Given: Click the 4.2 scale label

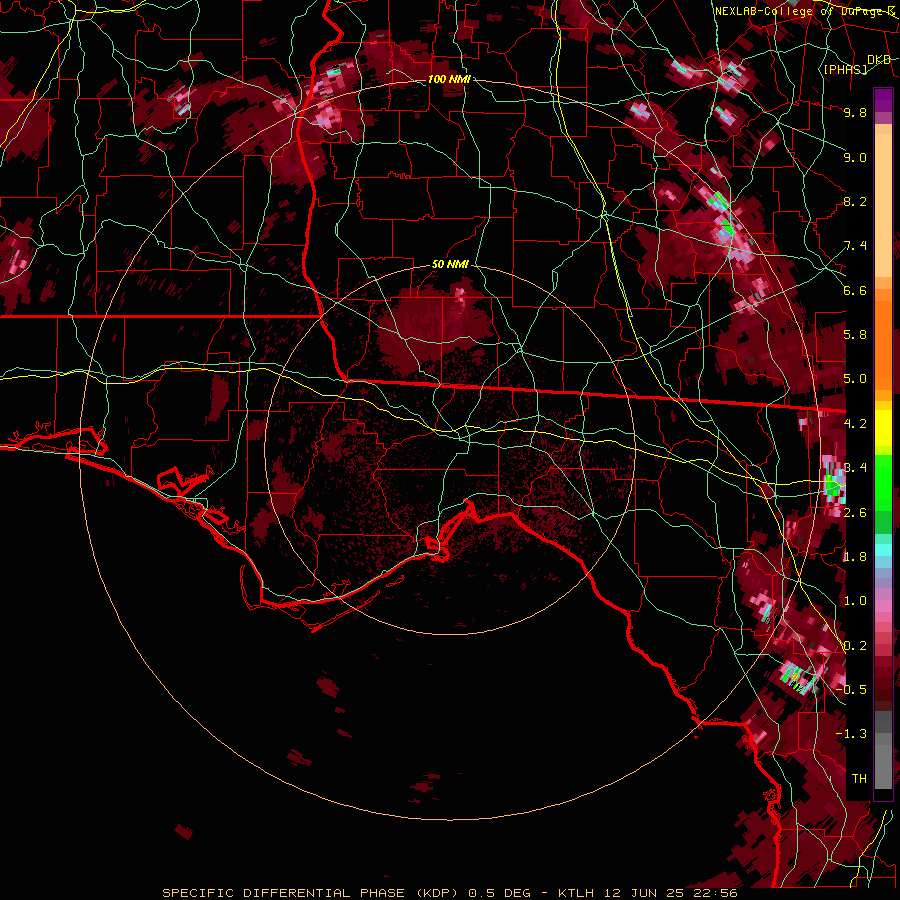Looking at the screenshot, I should pyautogui.click(x=855, y=424).
